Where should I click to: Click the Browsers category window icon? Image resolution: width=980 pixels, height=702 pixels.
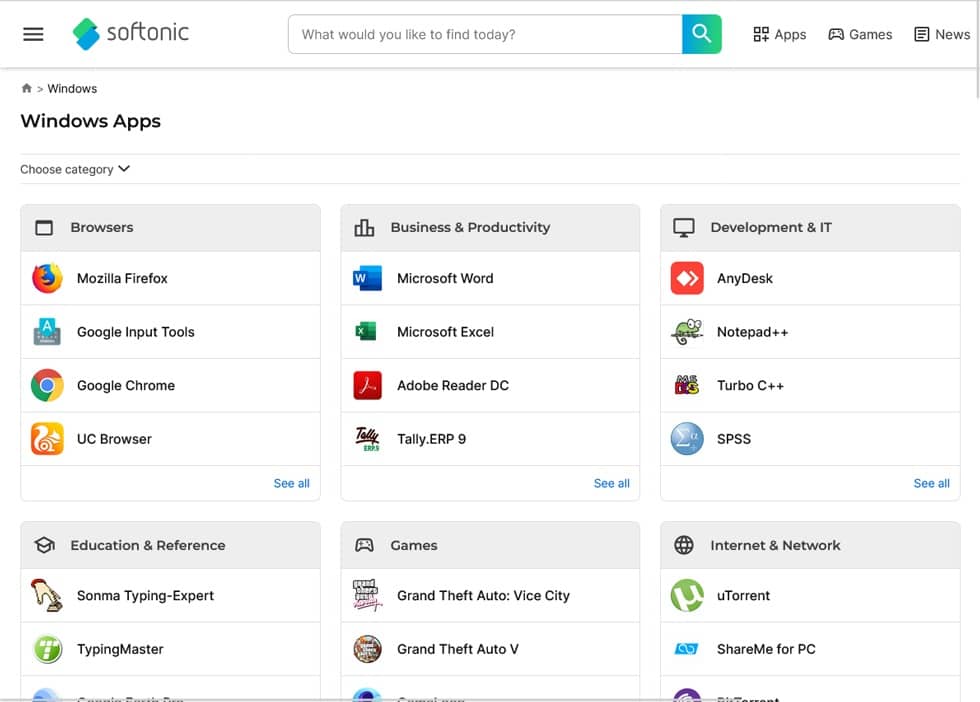point(44,228)
